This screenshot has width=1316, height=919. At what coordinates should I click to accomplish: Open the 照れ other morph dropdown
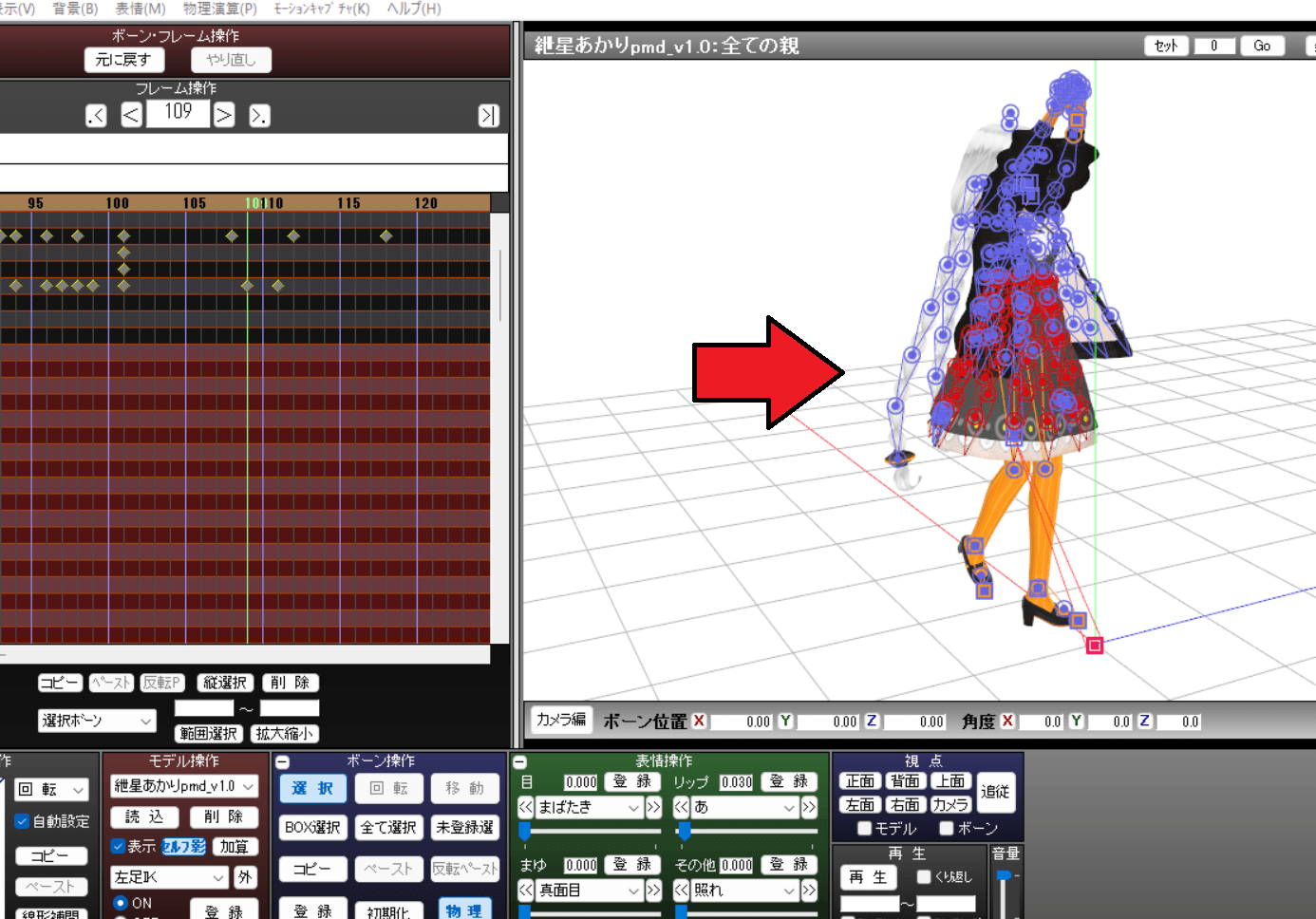745,891
